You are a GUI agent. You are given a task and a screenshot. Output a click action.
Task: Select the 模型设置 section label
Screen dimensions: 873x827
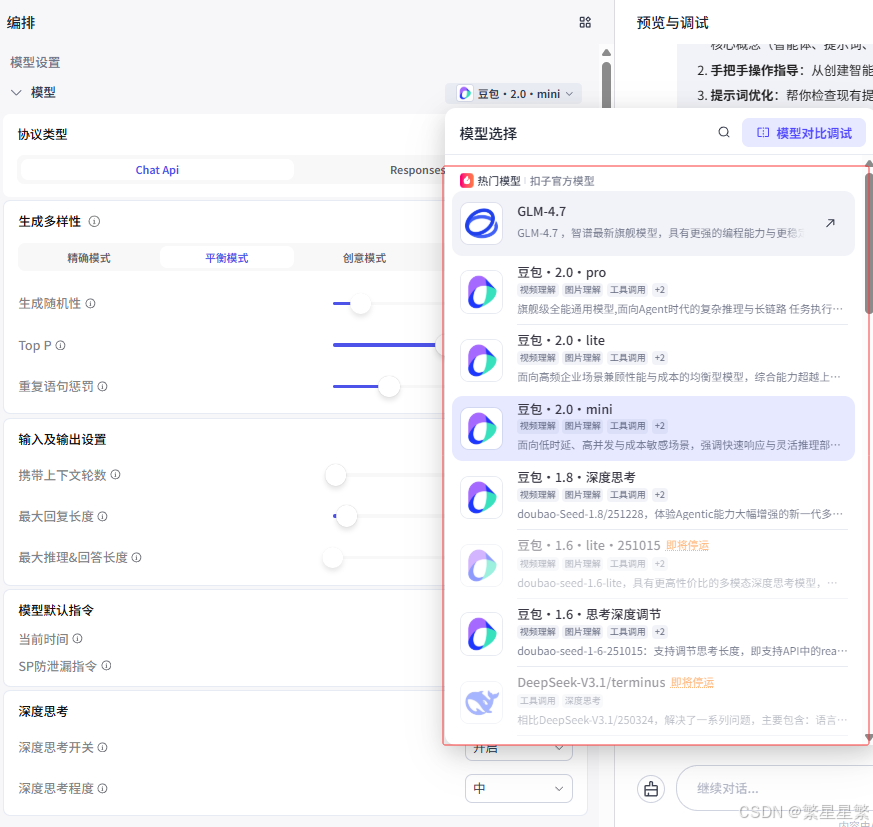(x=35, y=62)
